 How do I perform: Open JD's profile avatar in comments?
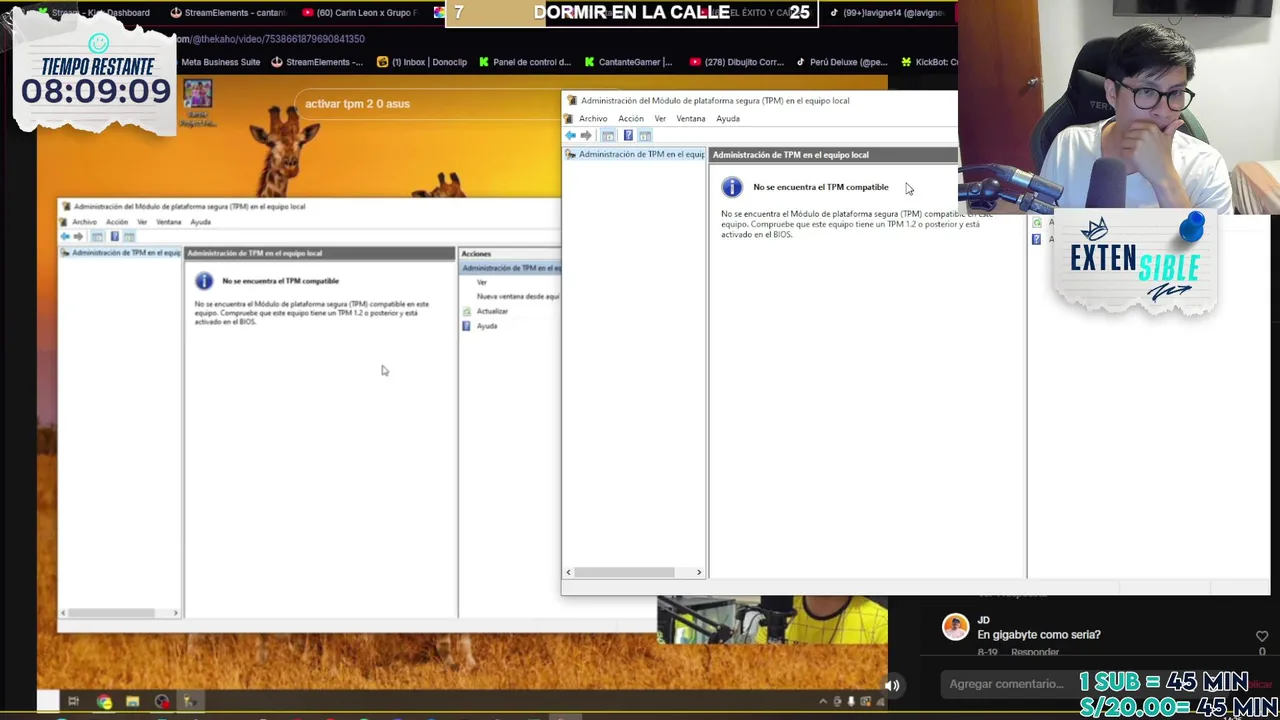pyautogui.click(x=956, y=628)
